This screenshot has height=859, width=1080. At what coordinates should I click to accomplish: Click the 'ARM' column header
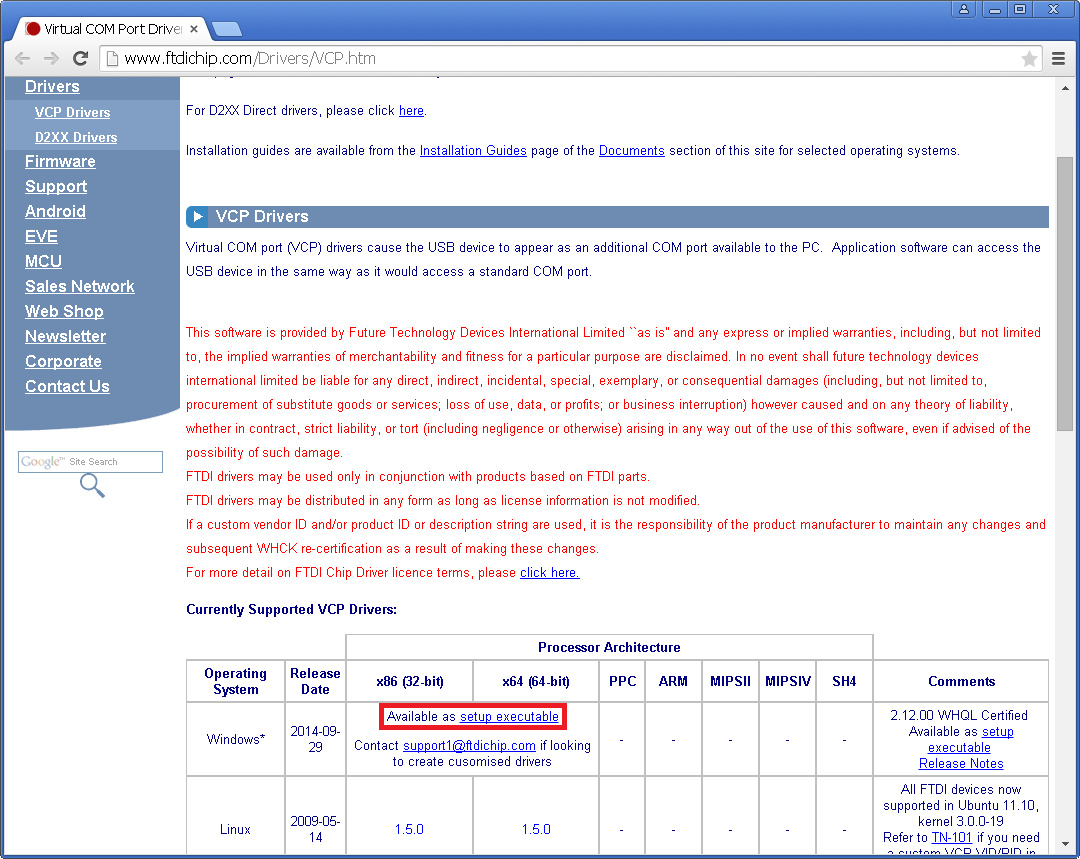[x=673, y=681]
